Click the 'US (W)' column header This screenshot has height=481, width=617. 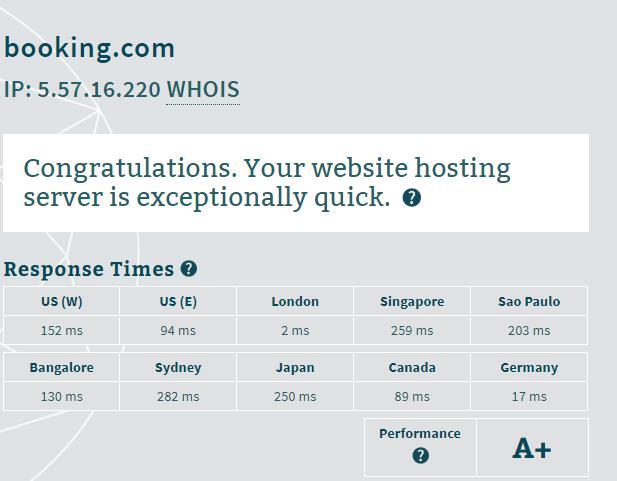[x=62, y=302]
